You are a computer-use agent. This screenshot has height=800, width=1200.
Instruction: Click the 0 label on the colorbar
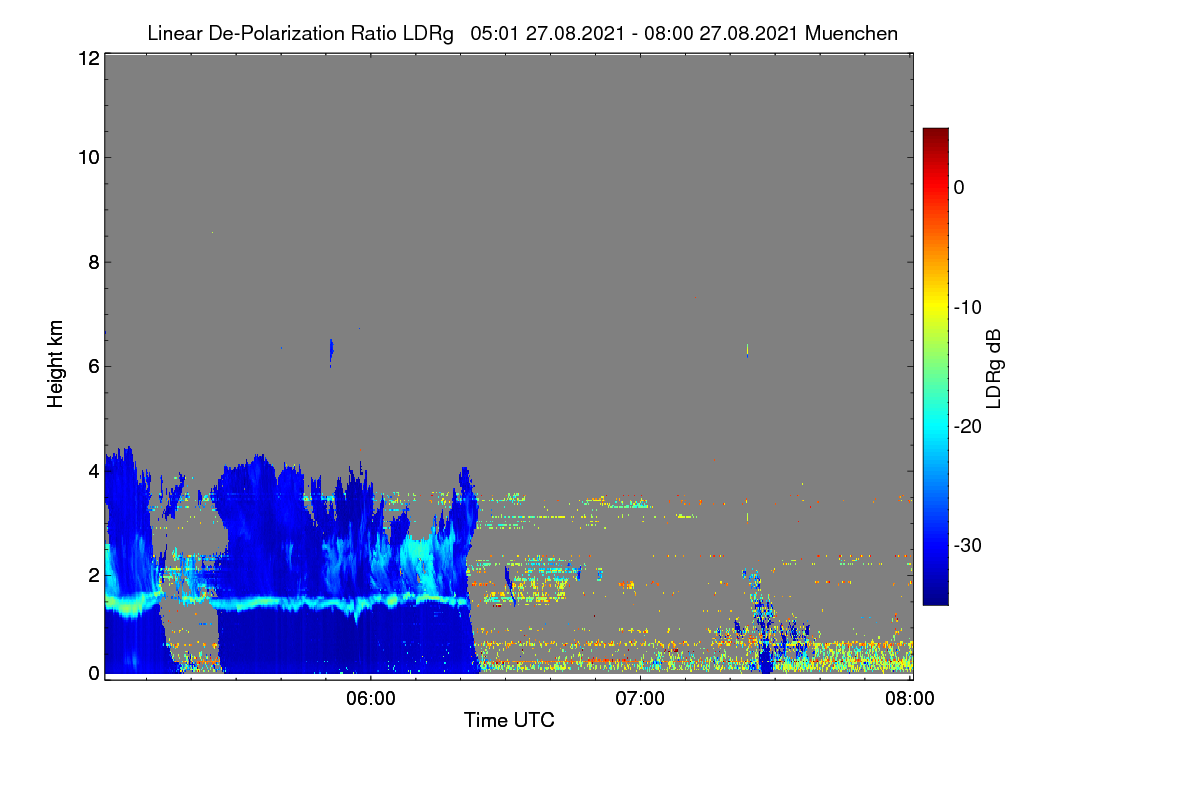959,187
